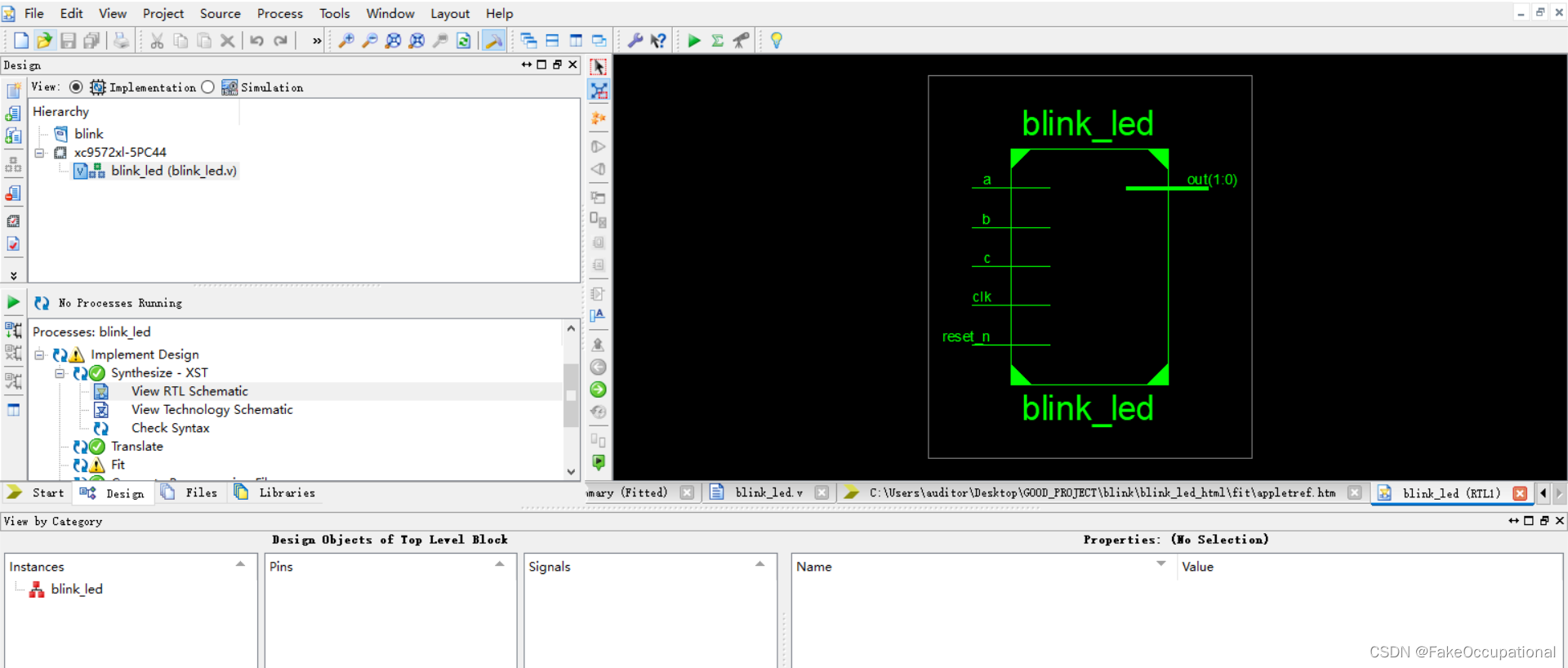This screenshot has height=668, width=1568.
Task: Create a new file with the New icon
Action: pyautogui.click(x=21, y=41)
